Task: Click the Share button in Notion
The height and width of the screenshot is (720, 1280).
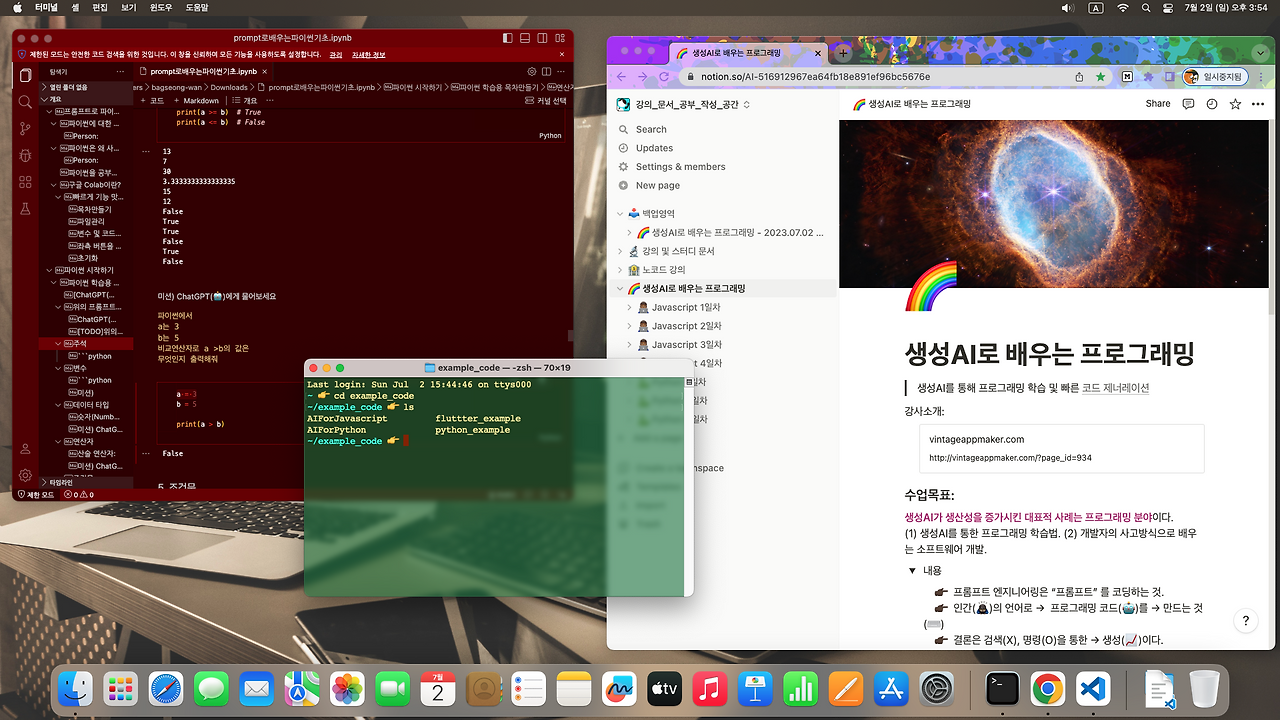Action: click(1157, 103)
